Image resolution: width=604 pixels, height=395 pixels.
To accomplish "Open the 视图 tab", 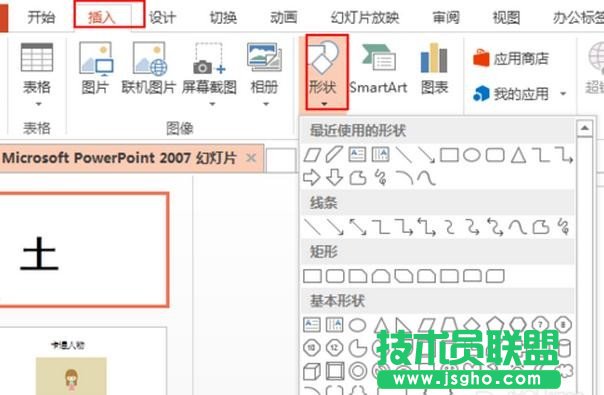I will tap(506, 17).
